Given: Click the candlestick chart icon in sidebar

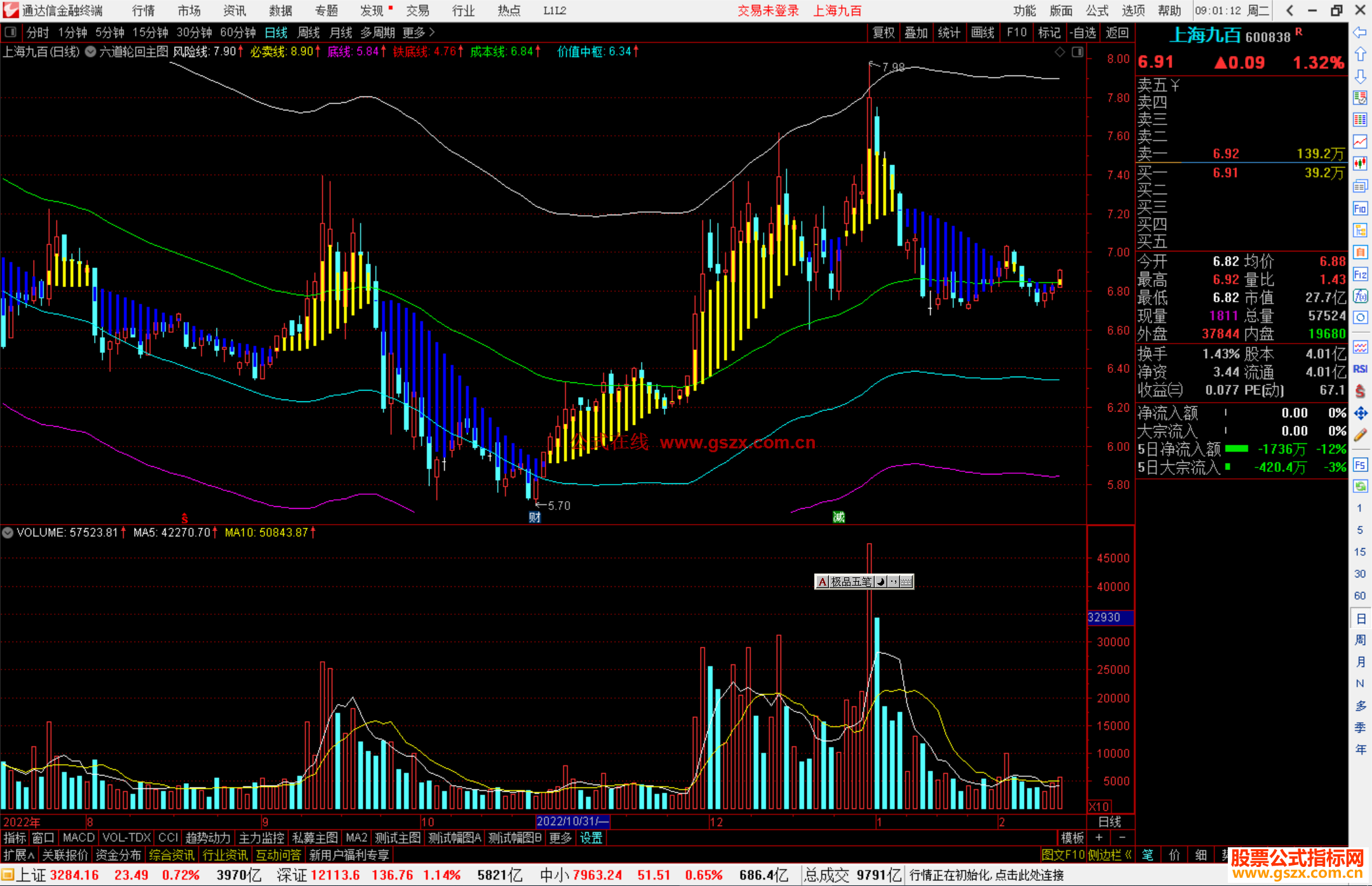Looking at the screenshot, I should coord(1360,164).
